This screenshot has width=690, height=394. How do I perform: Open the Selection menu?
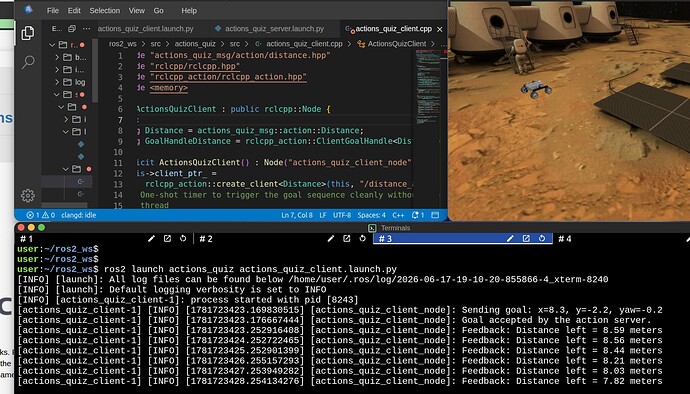[105, 11]
